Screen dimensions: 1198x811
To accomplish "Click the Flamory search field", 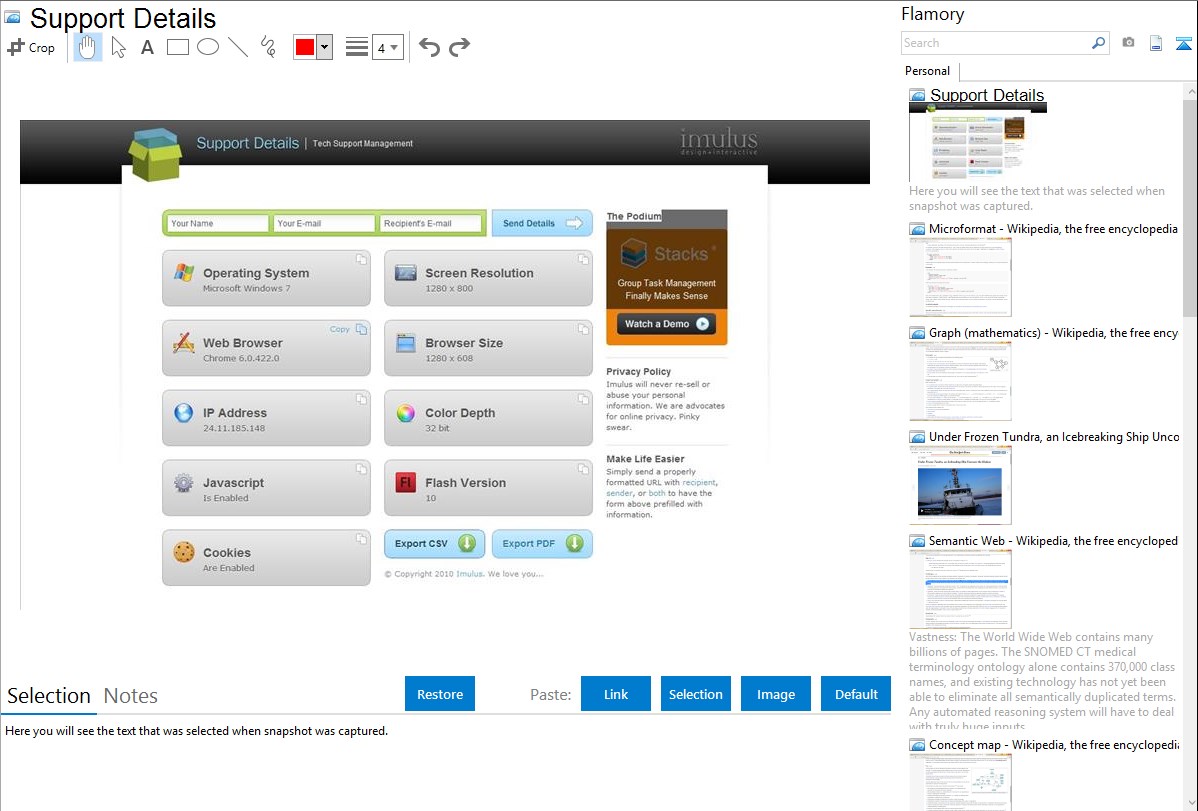I will pos(995,43).
